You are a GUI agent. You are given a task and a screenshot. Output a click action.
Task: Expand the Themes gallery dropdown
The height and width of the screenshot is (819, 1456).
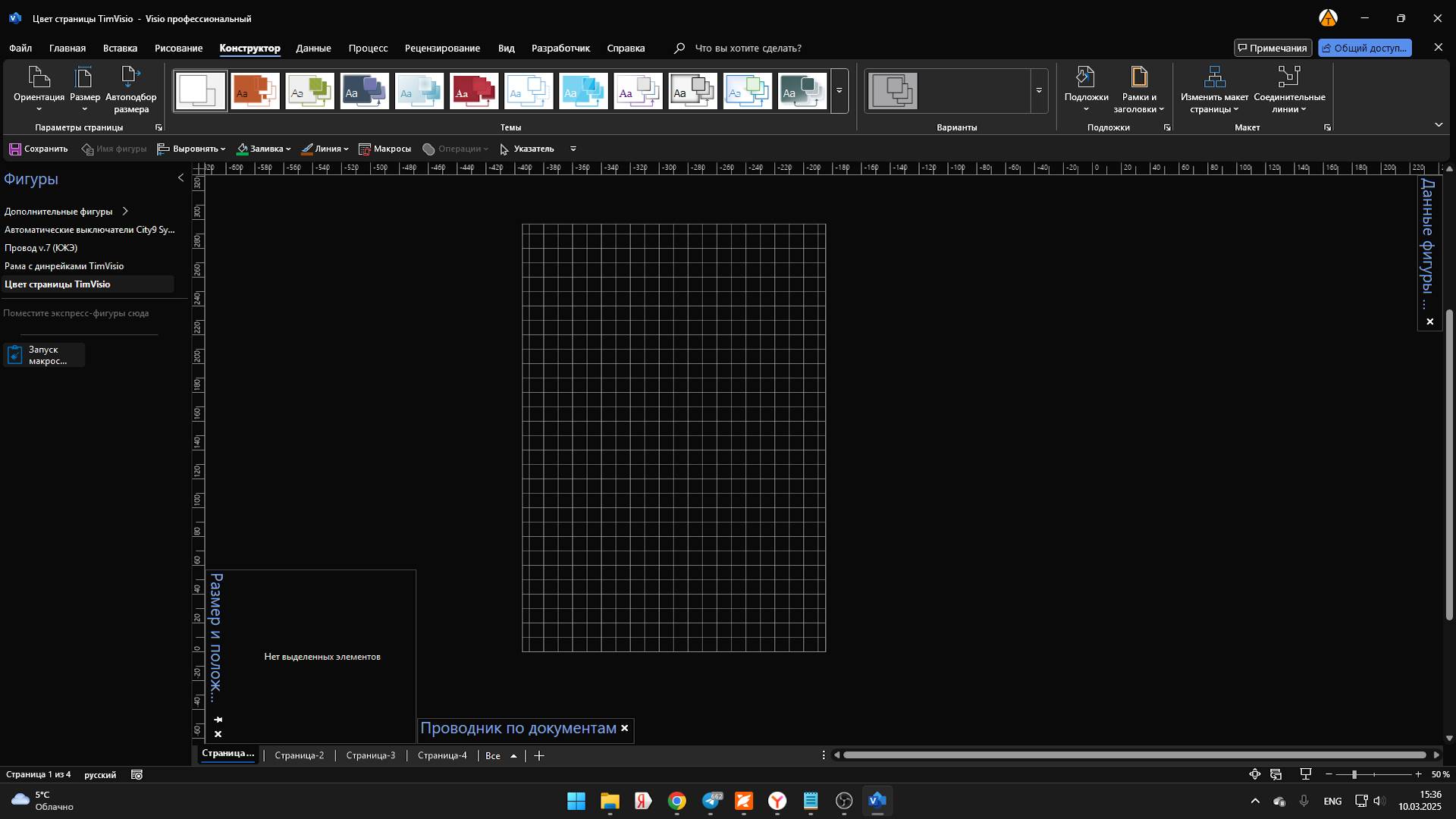839,91
